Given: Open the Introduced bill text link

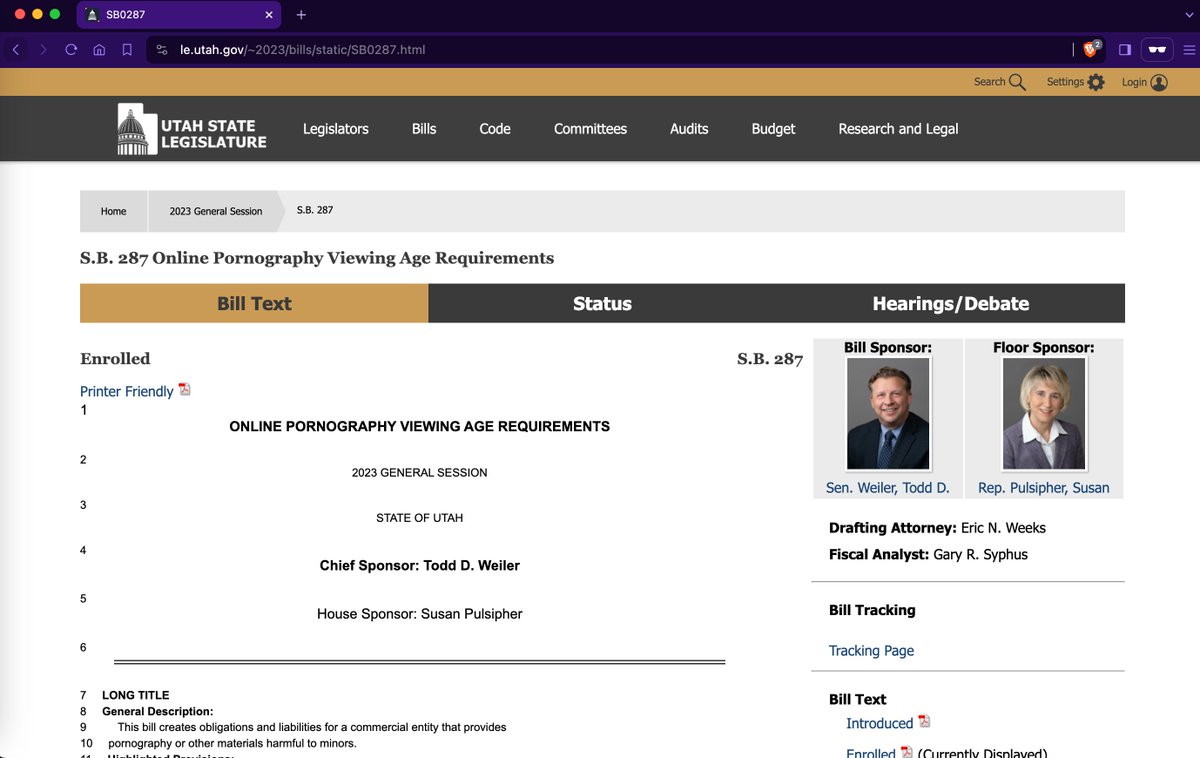Looking at the screenshot, I should [879, 723].
